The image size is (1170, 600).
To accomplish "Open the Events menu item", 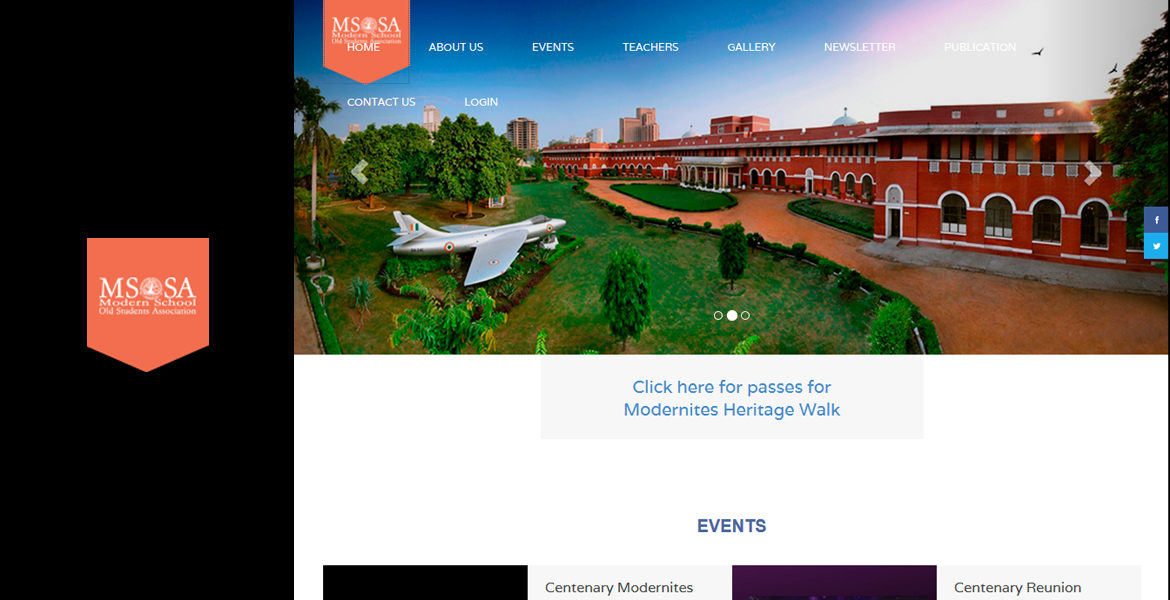I will point(553,47).
